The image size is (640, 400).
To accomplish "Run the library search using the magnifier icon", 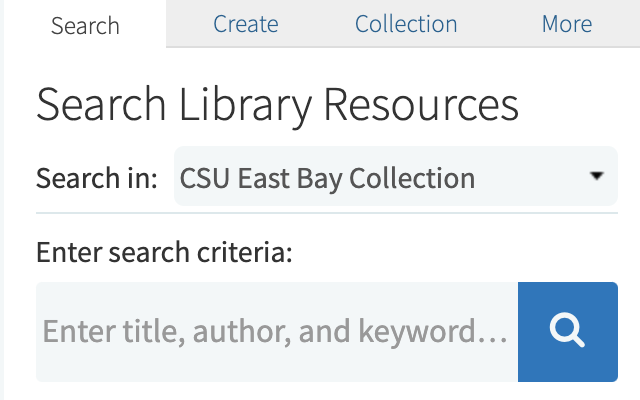I will coord(567,331).
